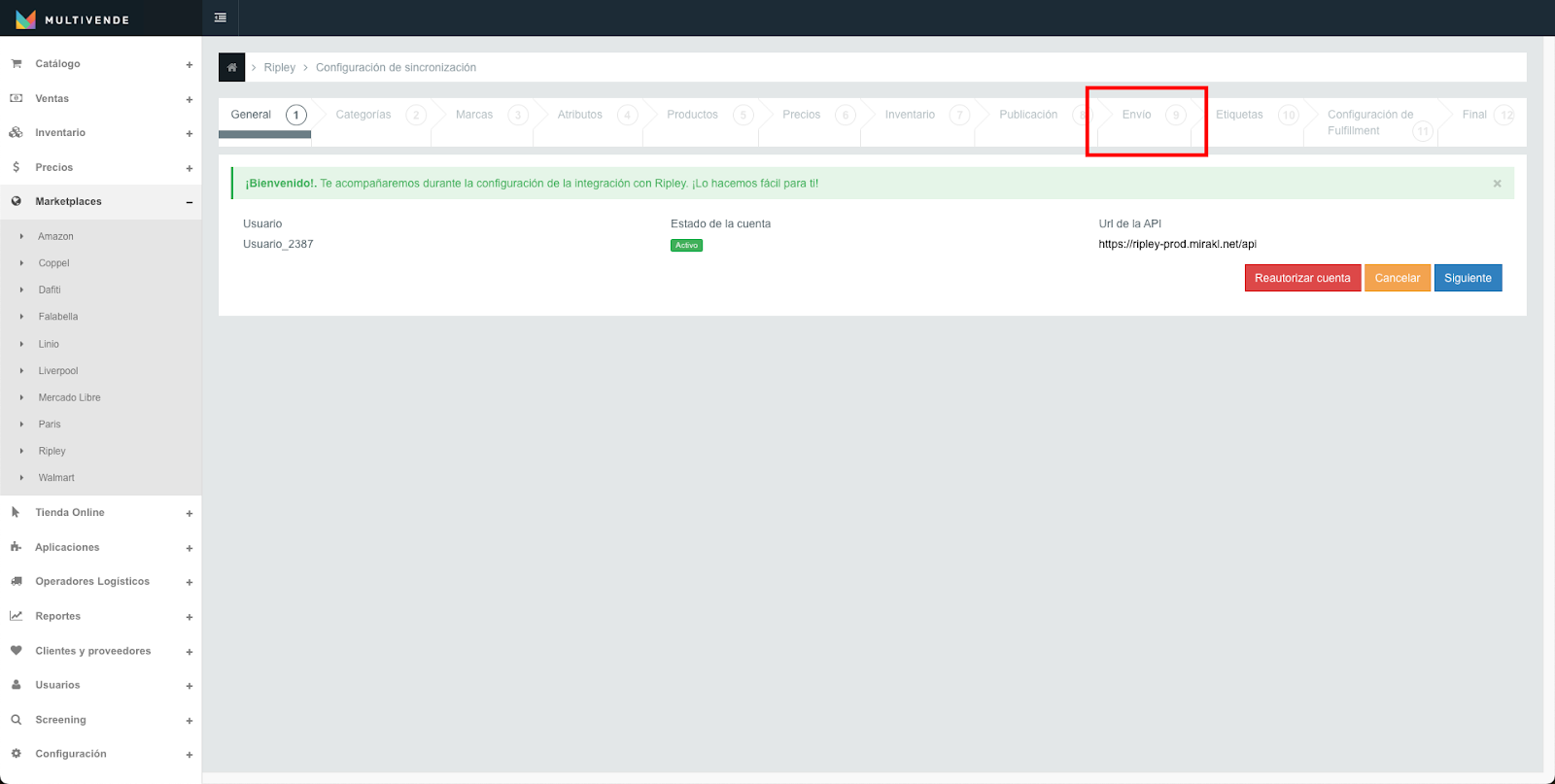Expand the Inventario menu plus sign

190,134
